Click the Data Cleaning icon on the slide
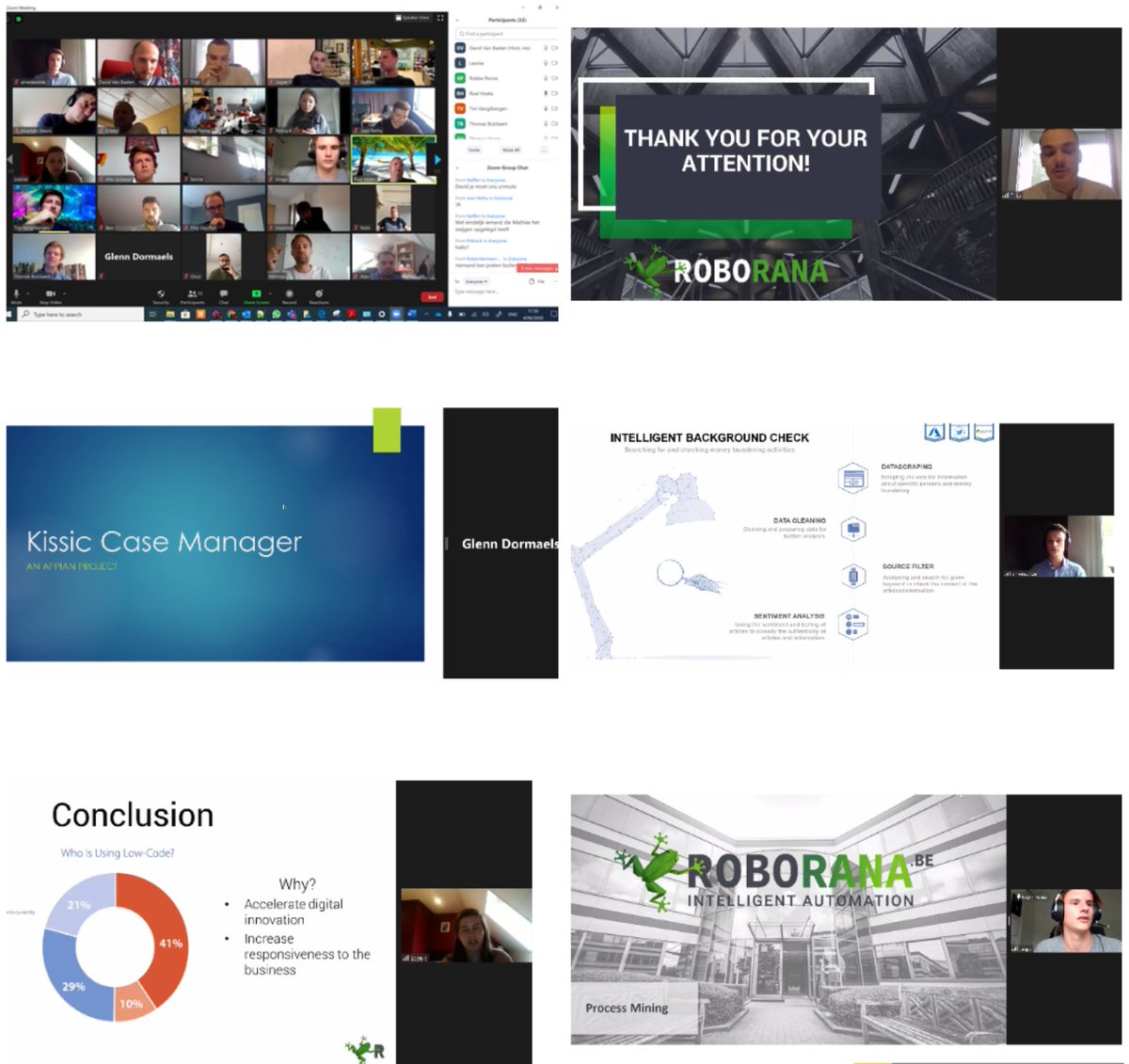Image resolution: width=1129 pixels, height=1064 pixels. coord(853,530)
